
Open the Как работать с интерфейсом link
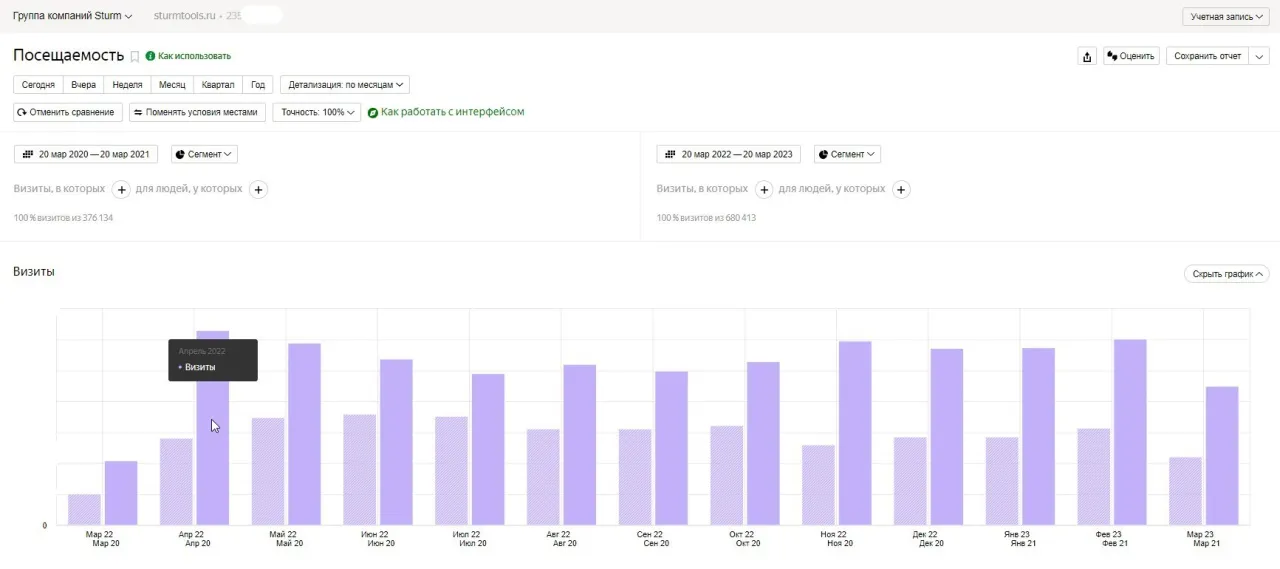tap(452, 112)
